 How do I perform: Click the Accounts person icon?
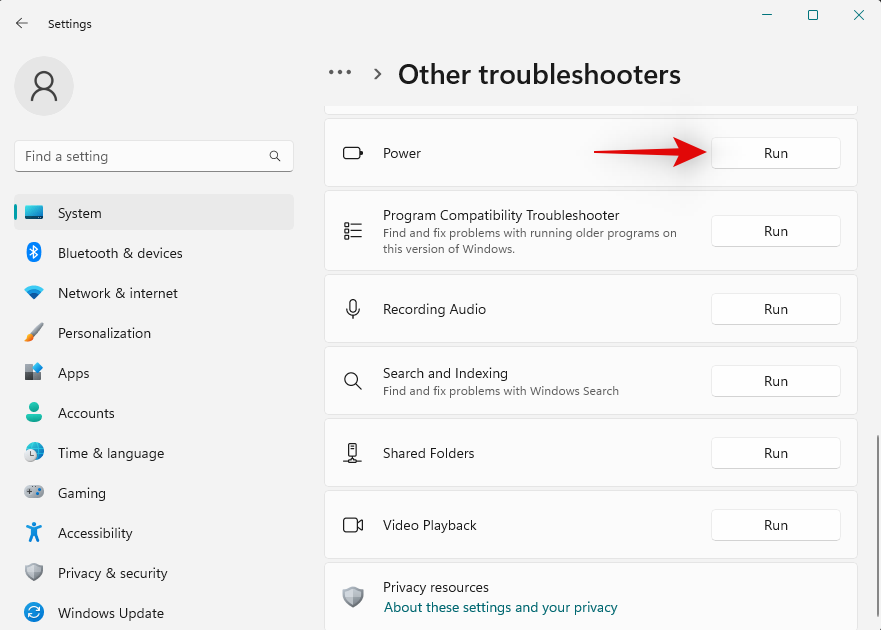pos(34,413)
